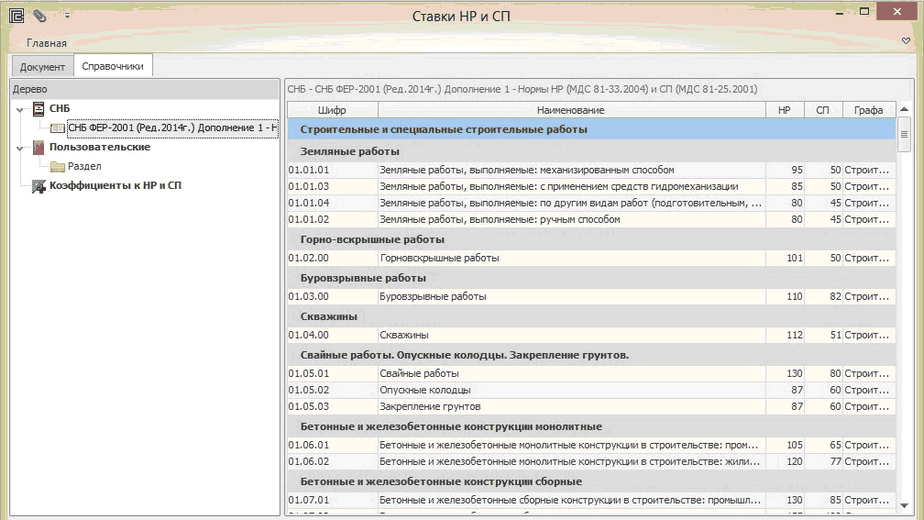Click the Коэффициенты к НР и СП icon
Viewport: 924px width, 520px height.
38,186
